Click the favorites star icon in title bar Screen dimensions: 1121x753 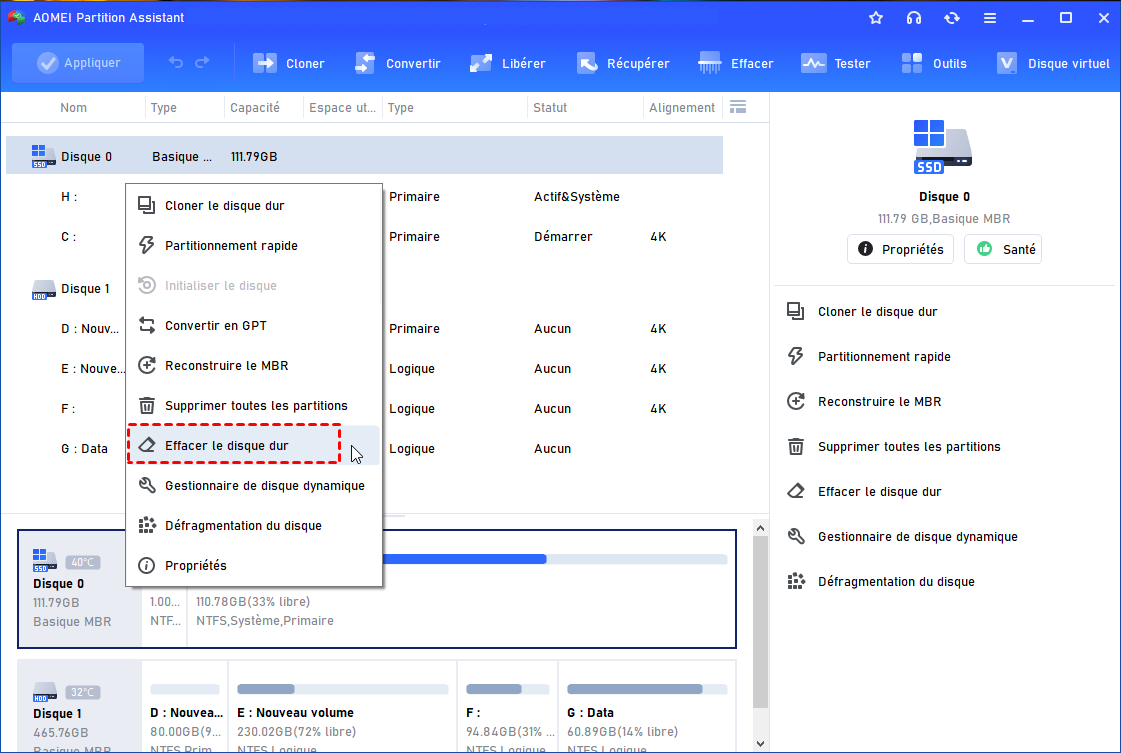876,18
